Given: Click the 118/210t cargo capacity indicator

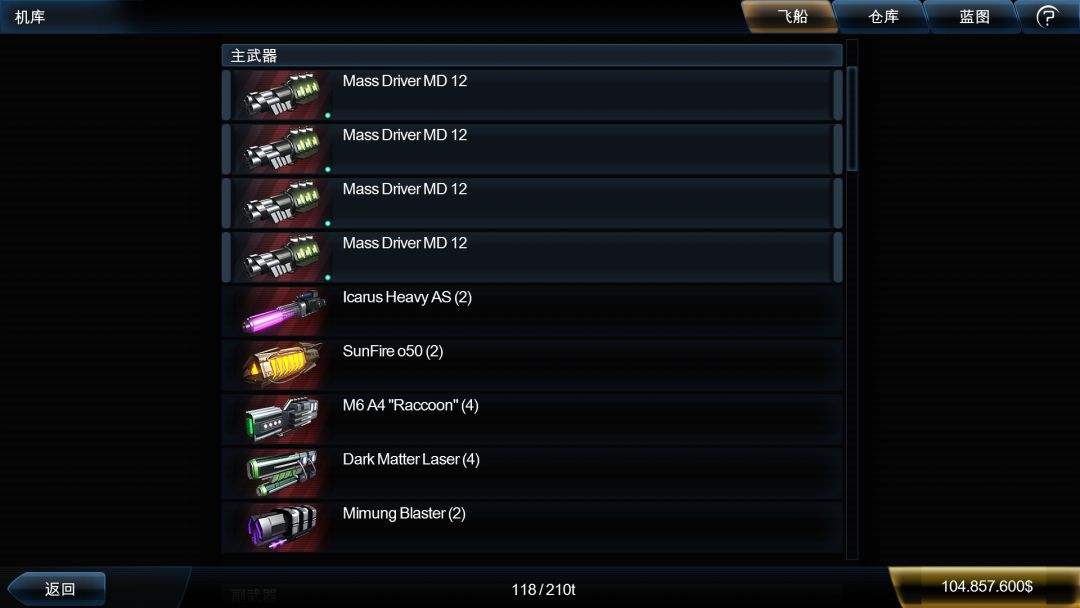Looking at the screenshot, I should pyautogui.click(x=543, y=589).
